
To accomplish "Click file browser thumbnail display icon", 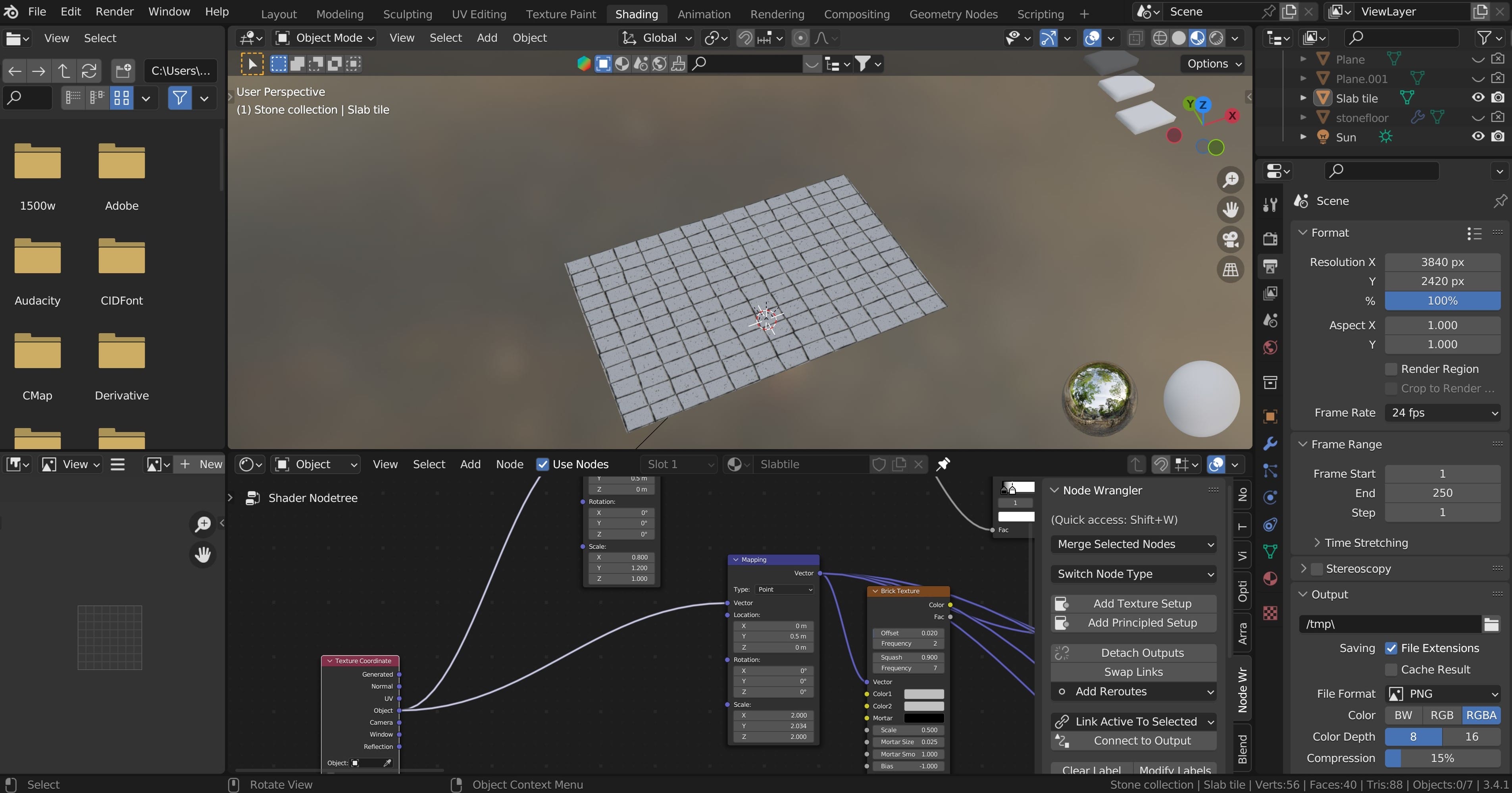I will click(x=121, y=98).
